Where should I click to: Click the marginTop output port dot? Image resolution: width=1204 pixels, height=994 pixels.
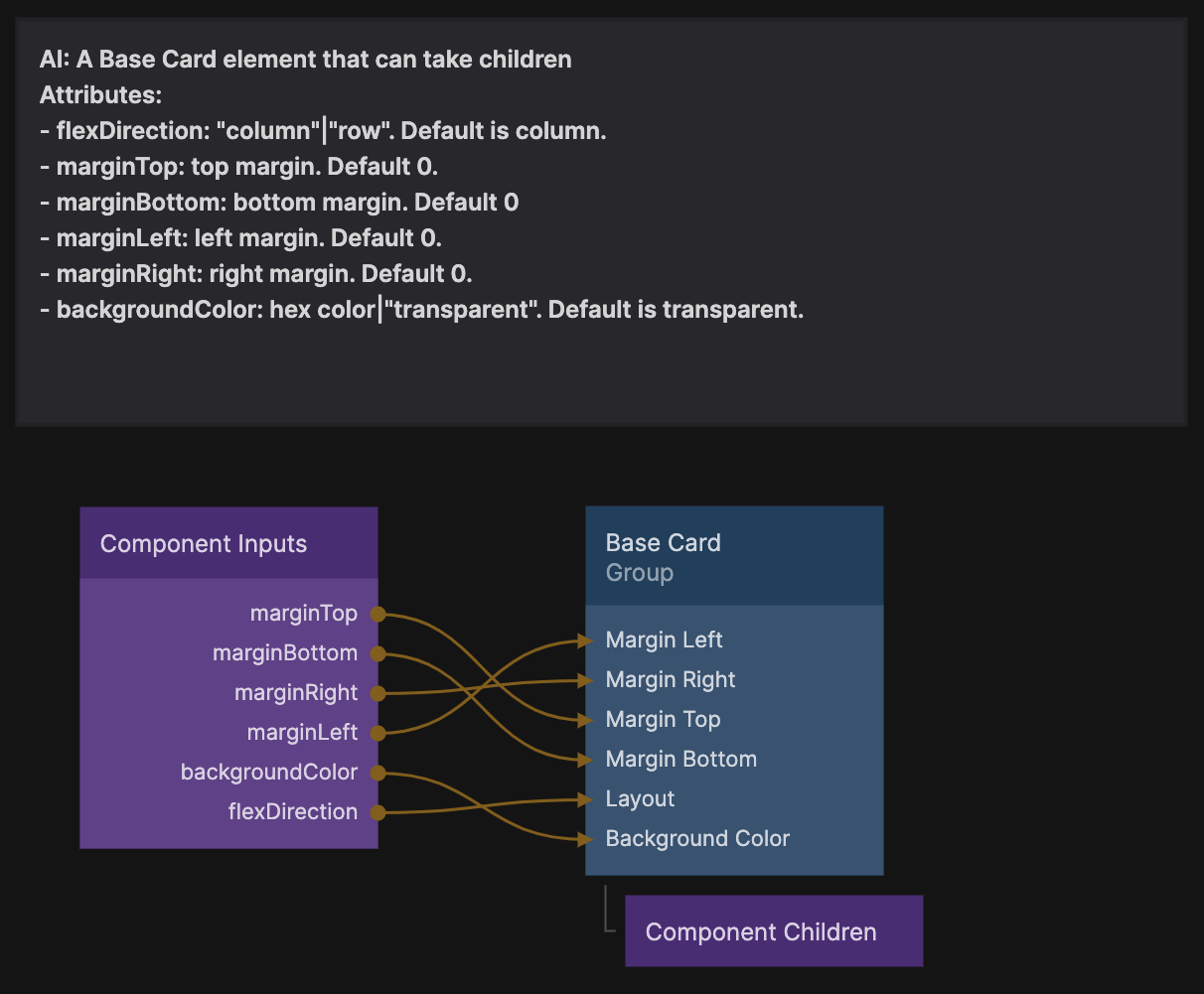tap(377, 614)
